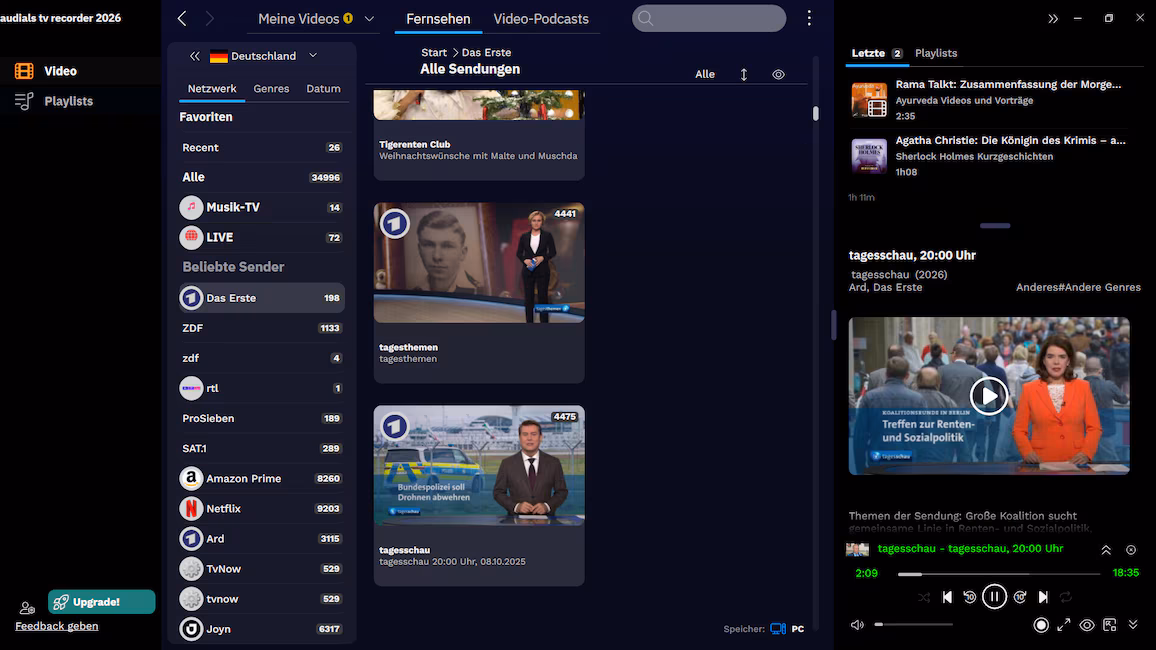Screen dimensions: 1156x650
Task: Collapse the right panel with double arrows
Action: [x=1053, y=18]
